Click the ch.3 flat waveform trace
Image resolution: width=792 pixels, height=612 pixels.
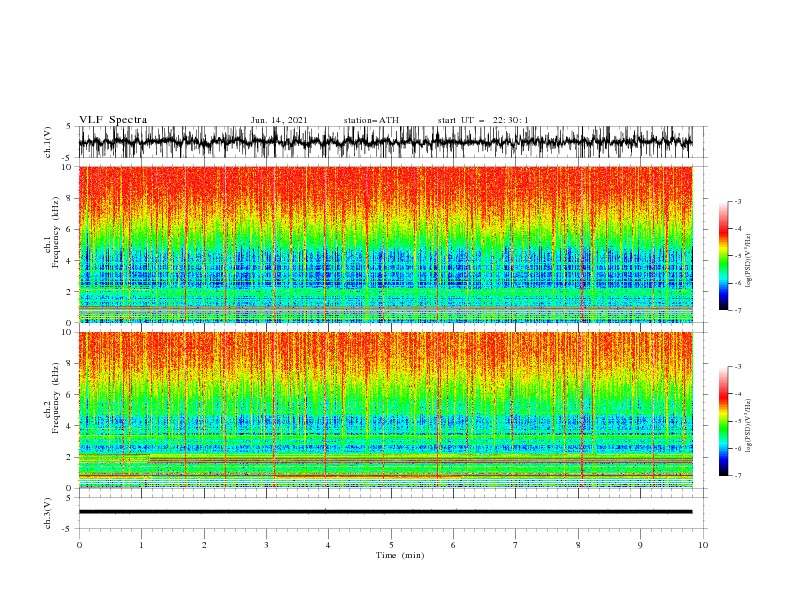point(385,512)
